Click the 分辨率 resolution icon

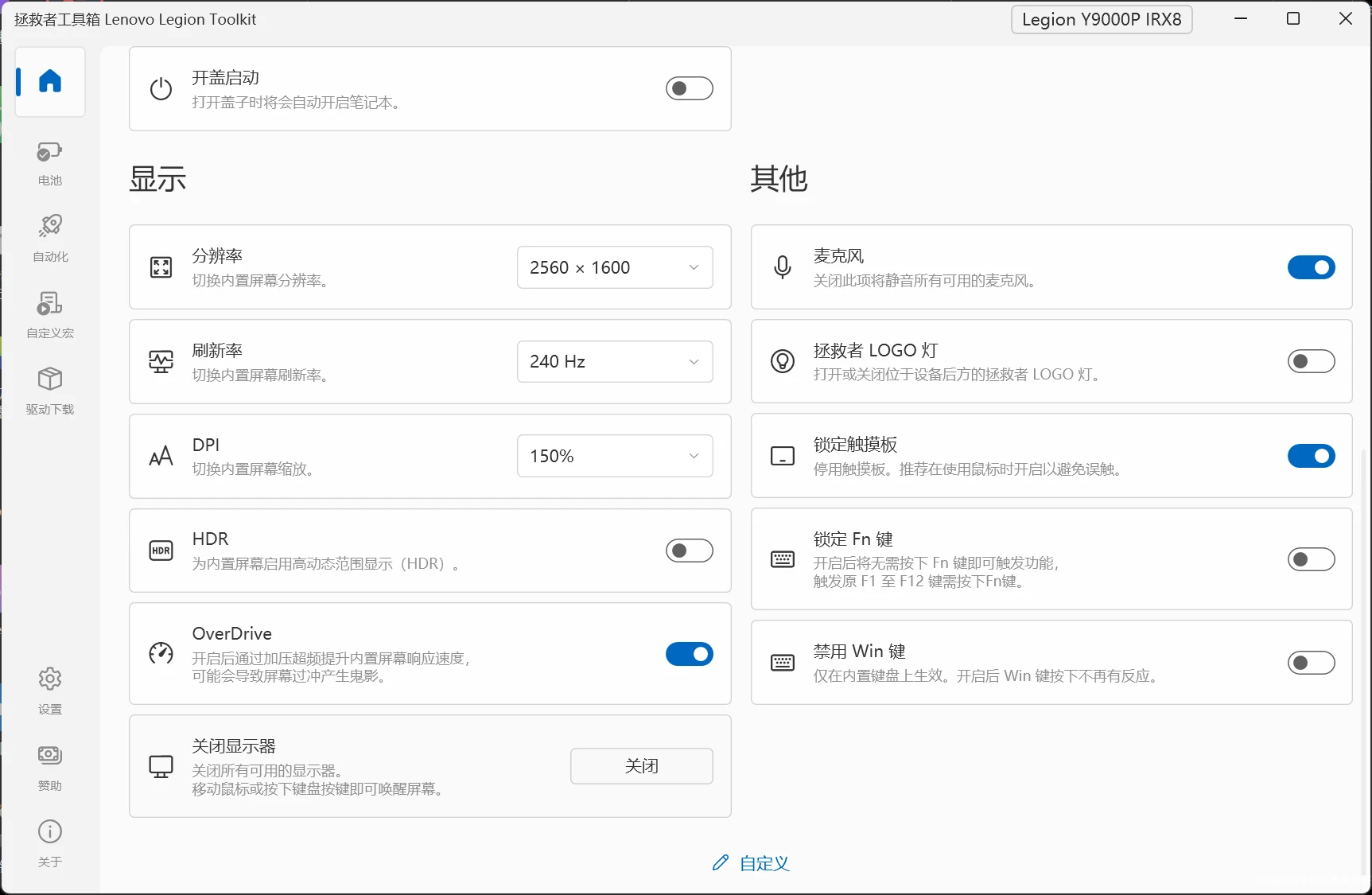pyautogui.click(x=161, y=267)
